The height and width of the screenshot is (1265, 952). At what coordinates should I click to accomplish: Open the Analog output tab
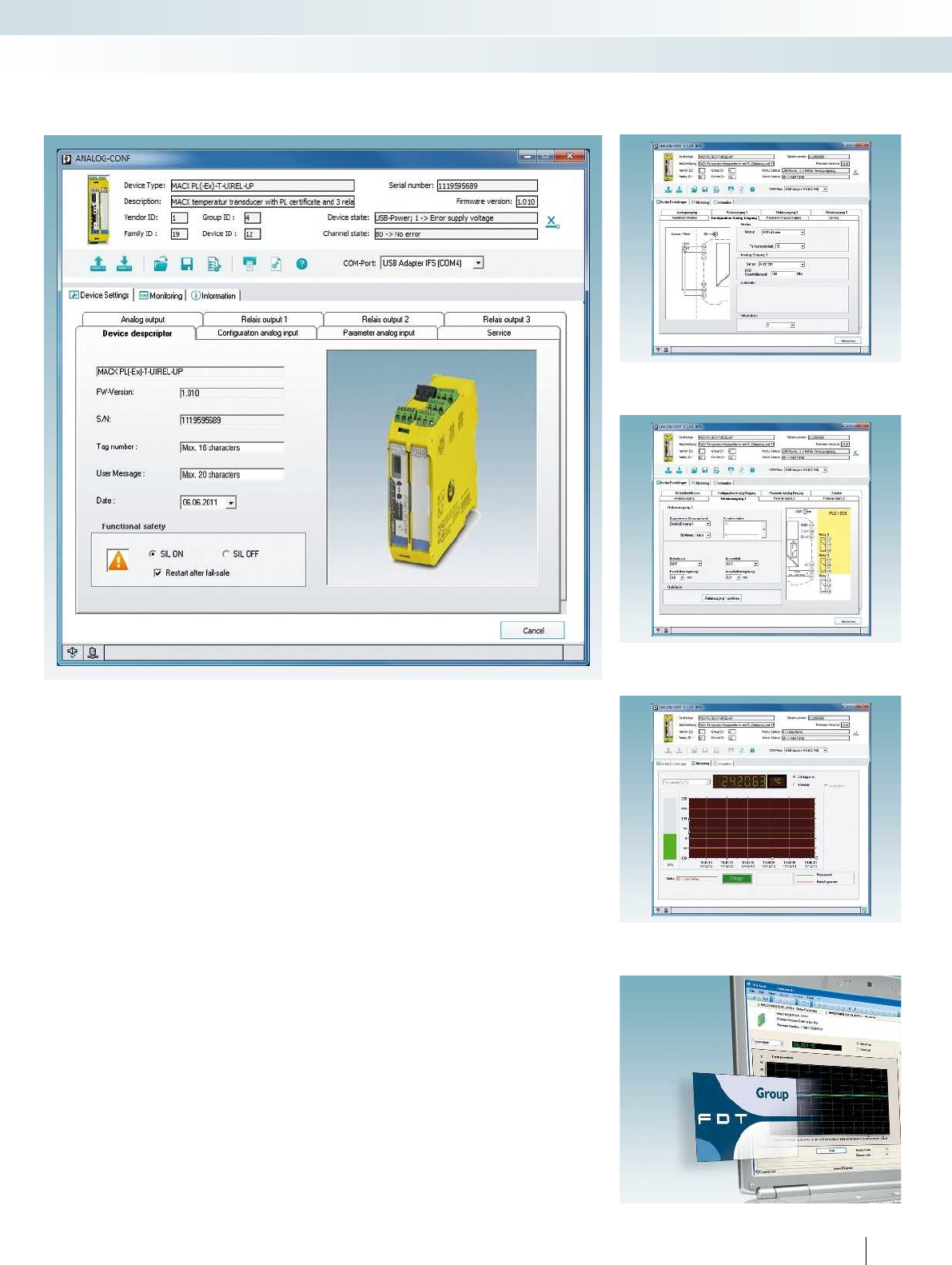[142, 319]
